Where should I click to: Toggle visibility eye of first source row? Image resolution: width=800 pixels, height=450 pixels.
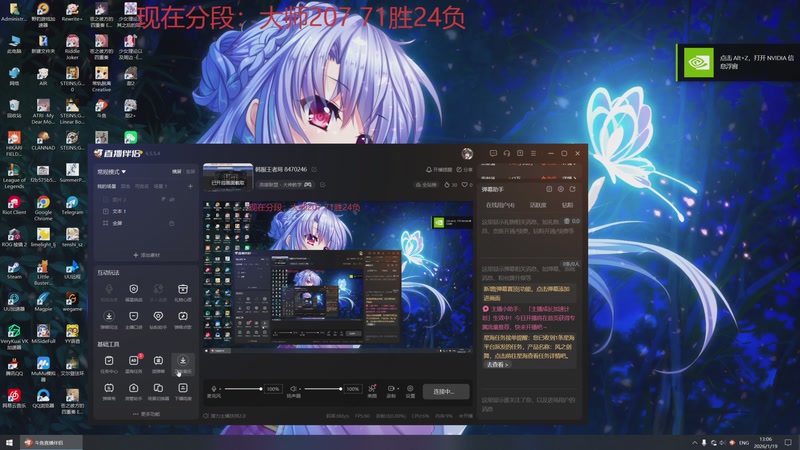[172, 199]
